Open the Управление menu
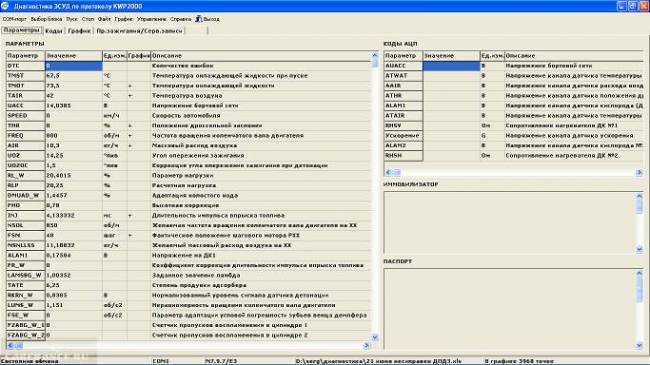This screenshot has width=650, height=365. coord(151,19)
